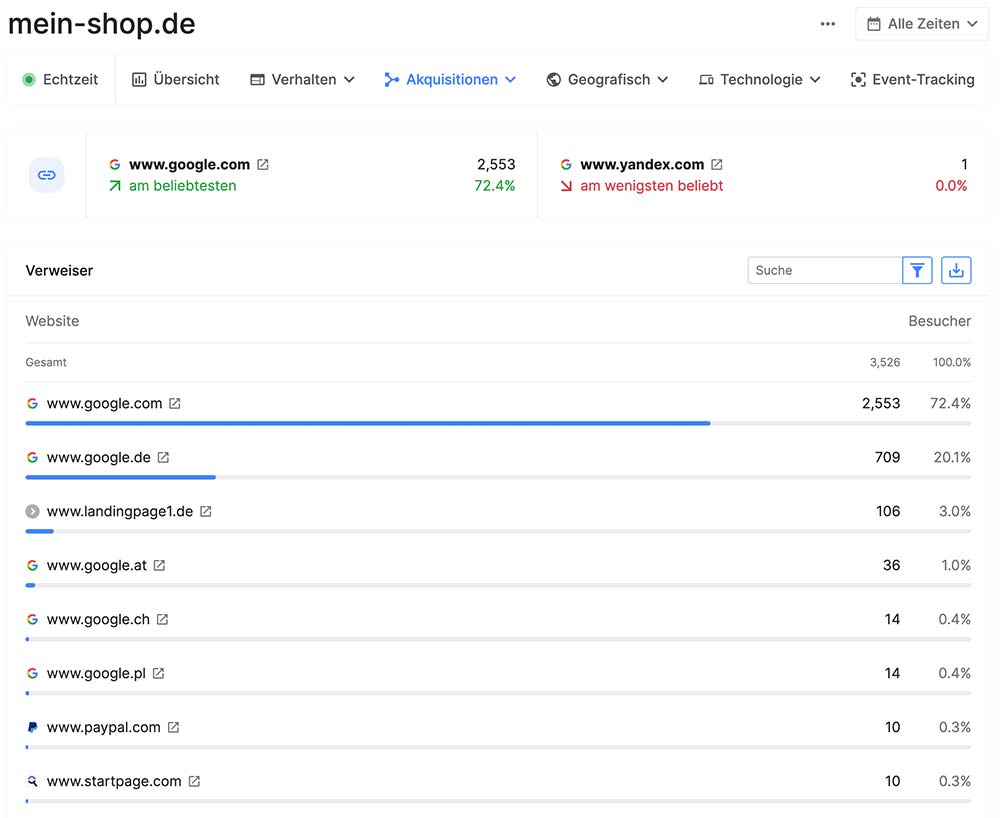
Task: Open the external link for www.google.de
Action: tap(165, 457)
